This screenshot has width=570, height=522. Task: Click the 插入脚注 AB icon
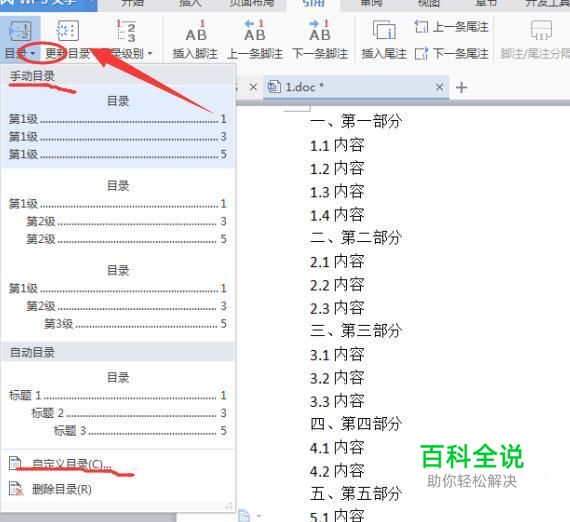pos(196,31)
